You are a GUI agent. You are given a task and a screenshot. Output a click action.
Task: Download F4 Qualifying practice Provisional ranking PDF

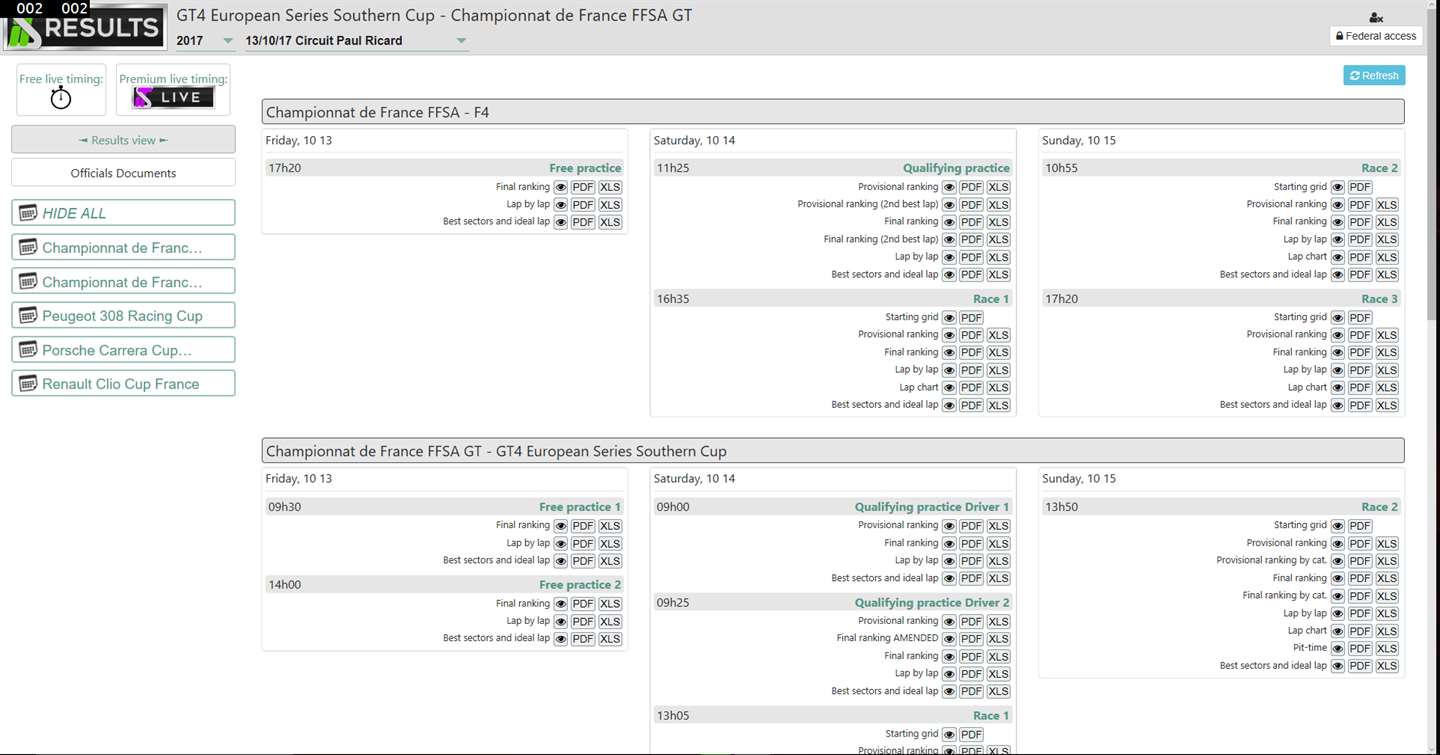(x=971, y=187)
